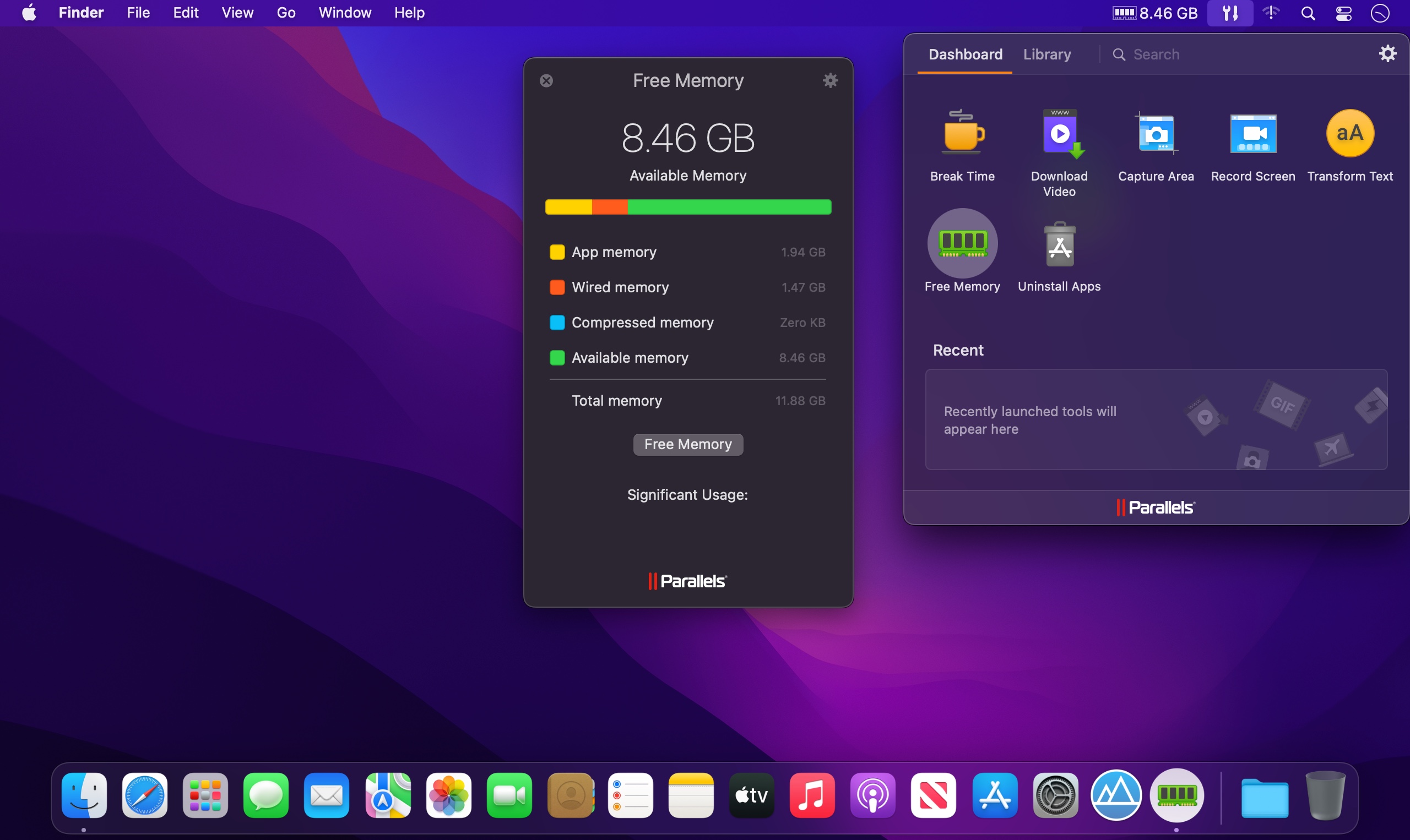Click the Free Memory RAM icon in dock
1410x840 pixels.
click(1176, 795)
